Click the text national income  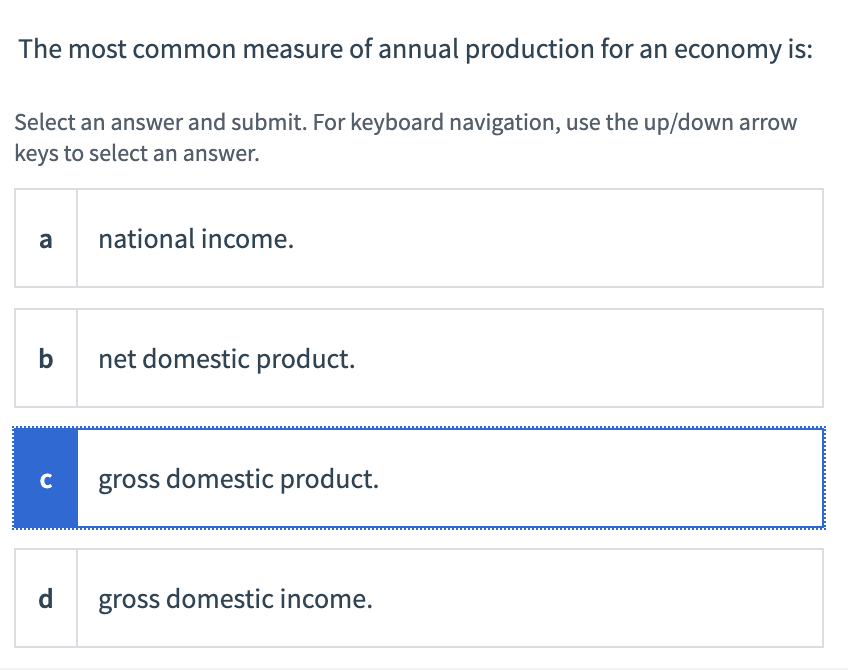pyautogui.click(x=195, y=238)
